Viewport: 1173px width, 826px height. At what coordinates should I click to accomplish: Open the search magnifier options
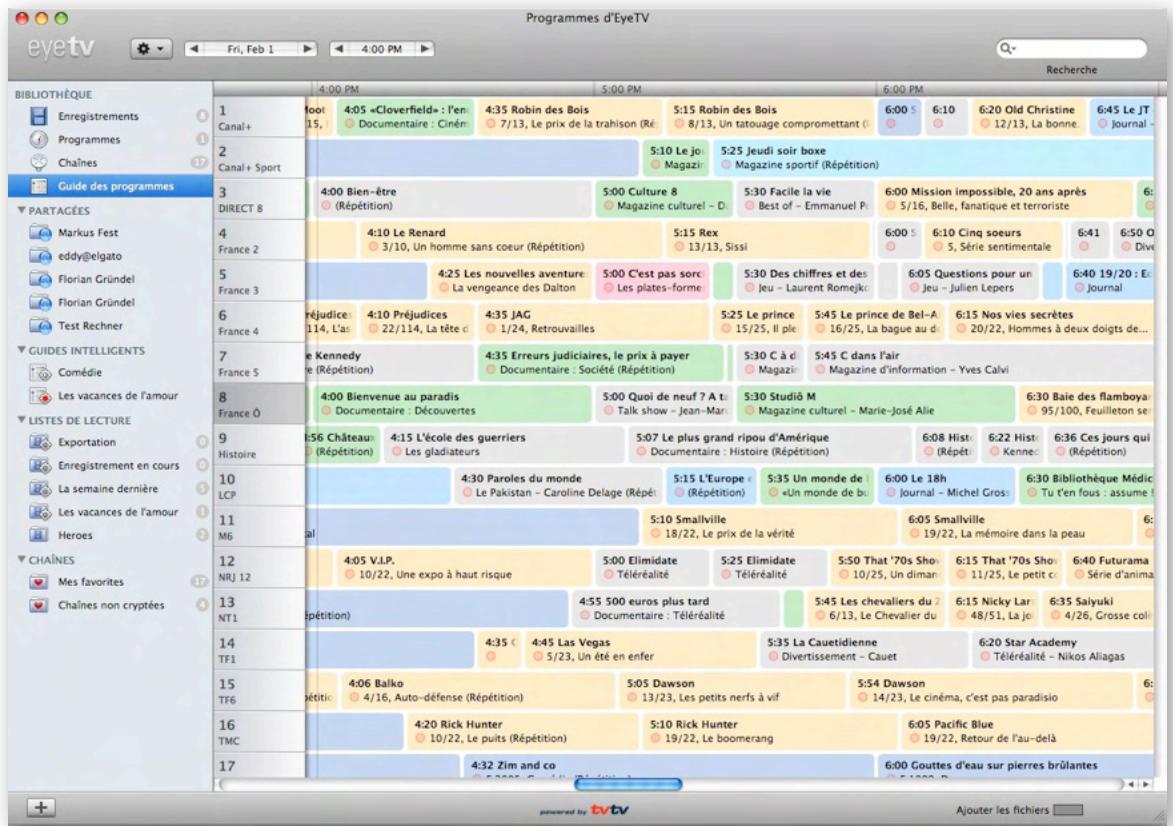click(1008, 49)
